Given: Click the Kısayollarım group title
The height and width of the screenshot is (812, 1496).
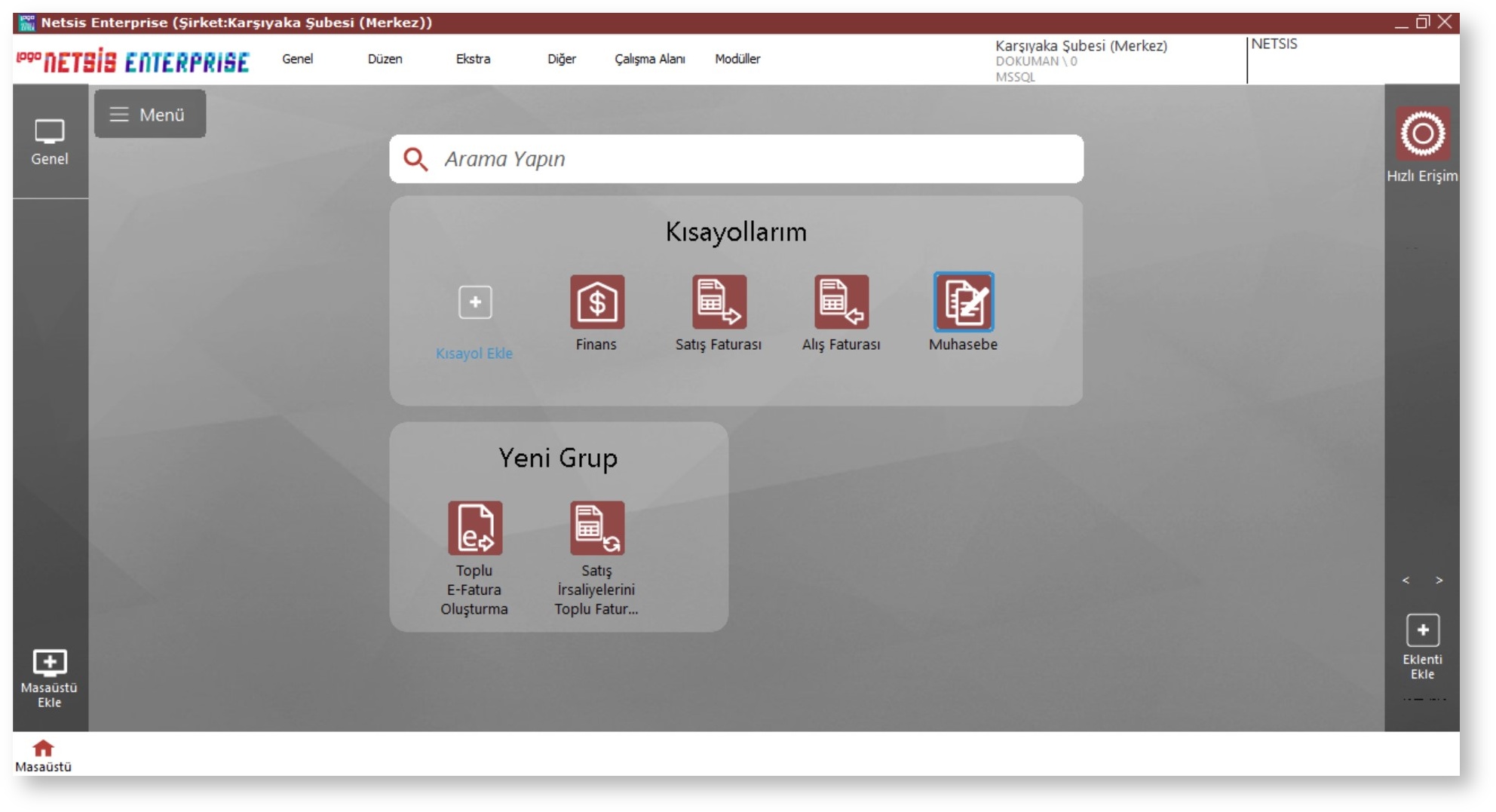Looking at the screenshot, I should click(736, 231).
